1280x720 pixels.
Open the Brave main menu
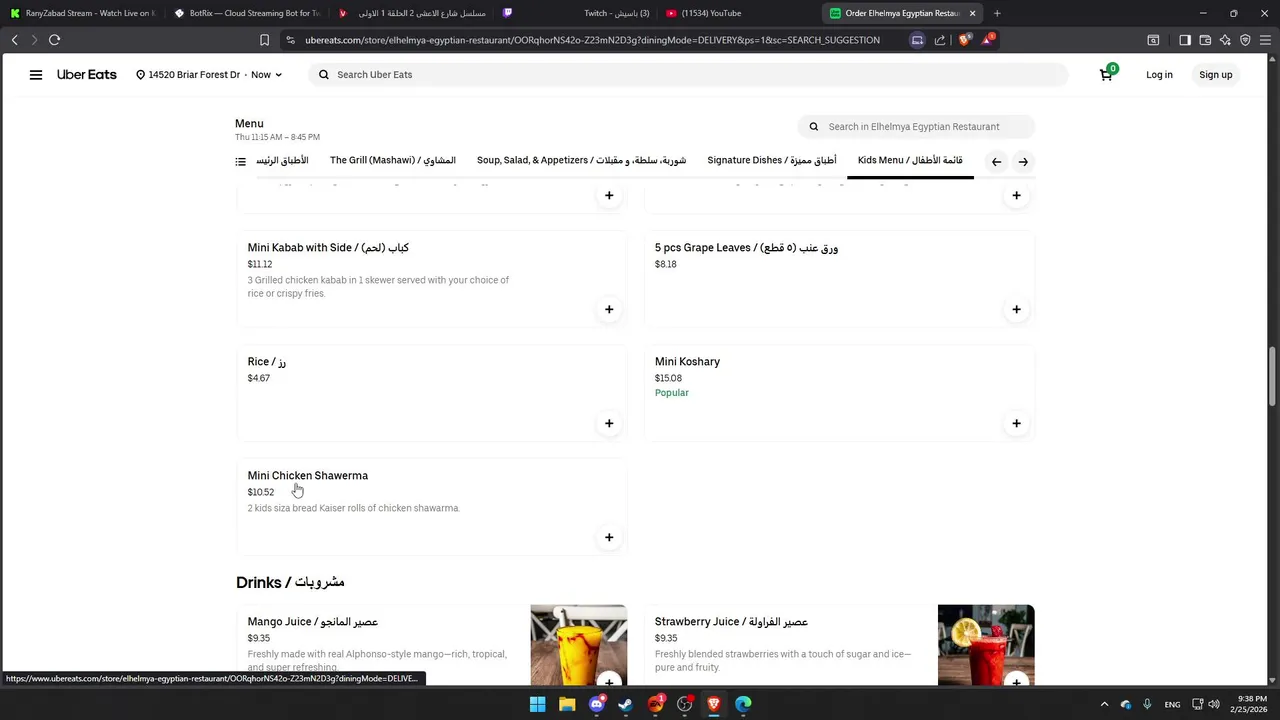1265,40
